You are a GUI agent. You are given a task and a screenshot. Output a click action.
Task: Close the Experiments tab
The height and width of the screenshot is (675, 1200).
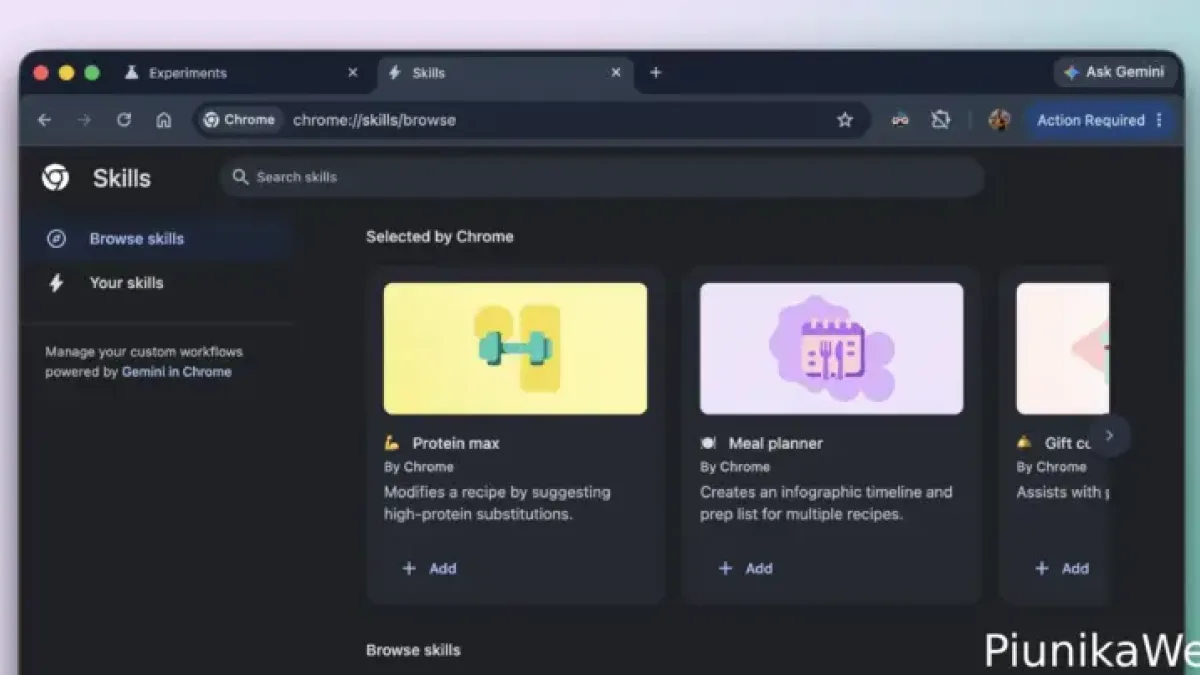[352, 72]
